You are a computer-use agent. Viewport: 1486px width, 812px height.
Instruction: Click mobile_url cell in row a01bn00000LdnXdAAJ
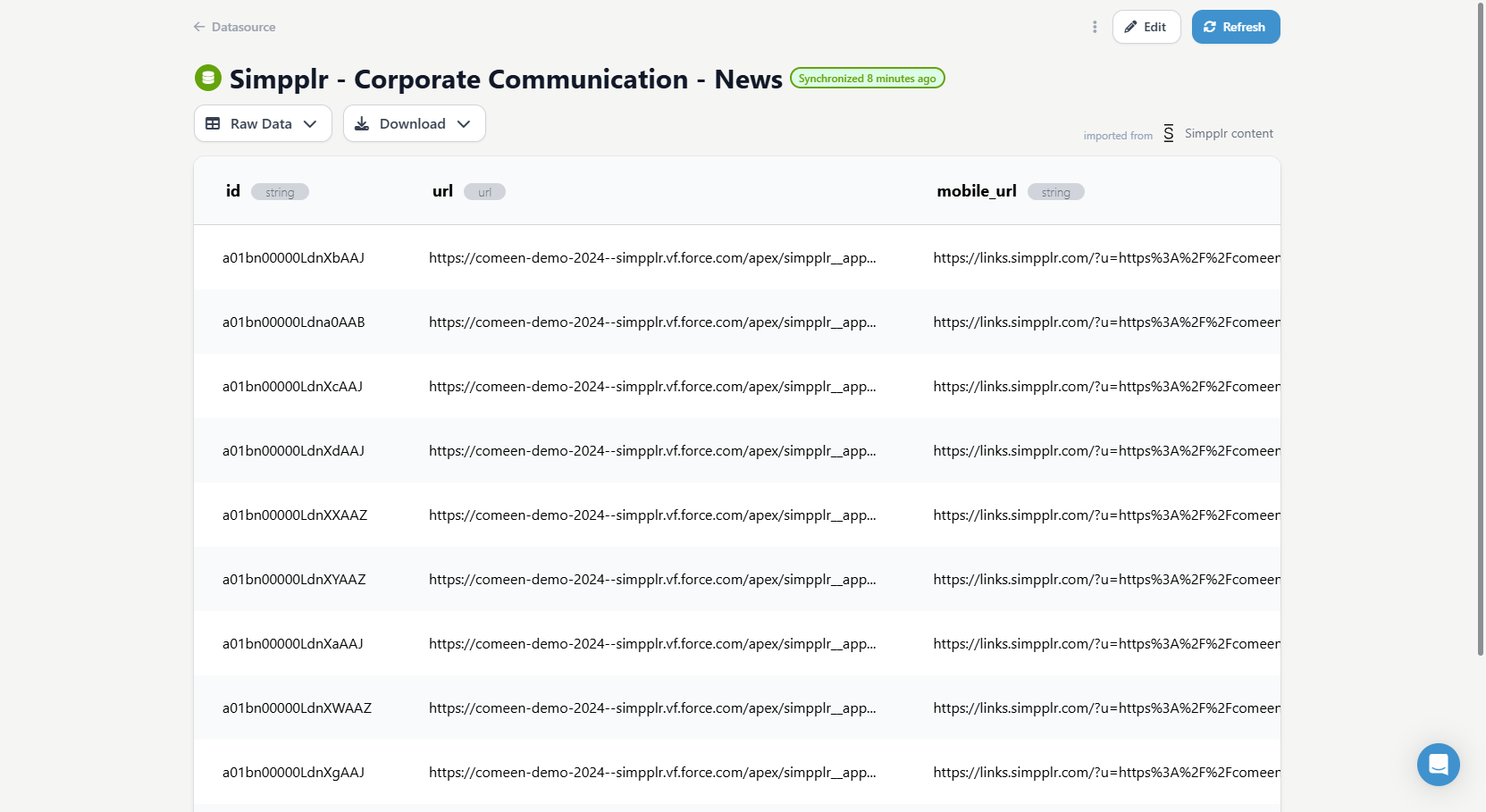coord(1106,450)
